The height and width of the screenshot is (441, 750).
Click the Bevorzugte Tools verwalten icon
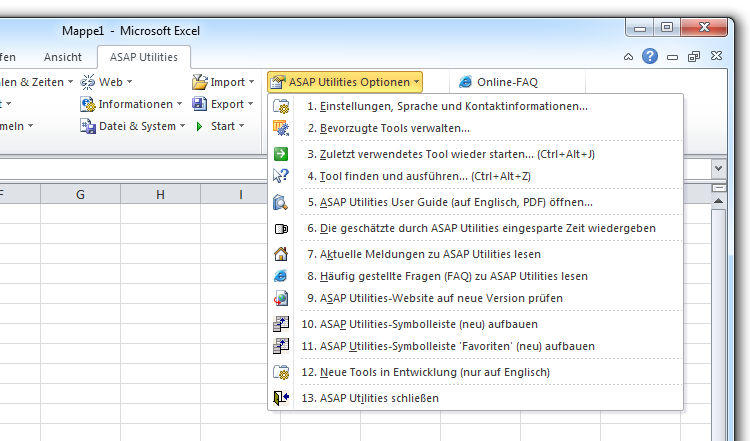tap(281, 128)
